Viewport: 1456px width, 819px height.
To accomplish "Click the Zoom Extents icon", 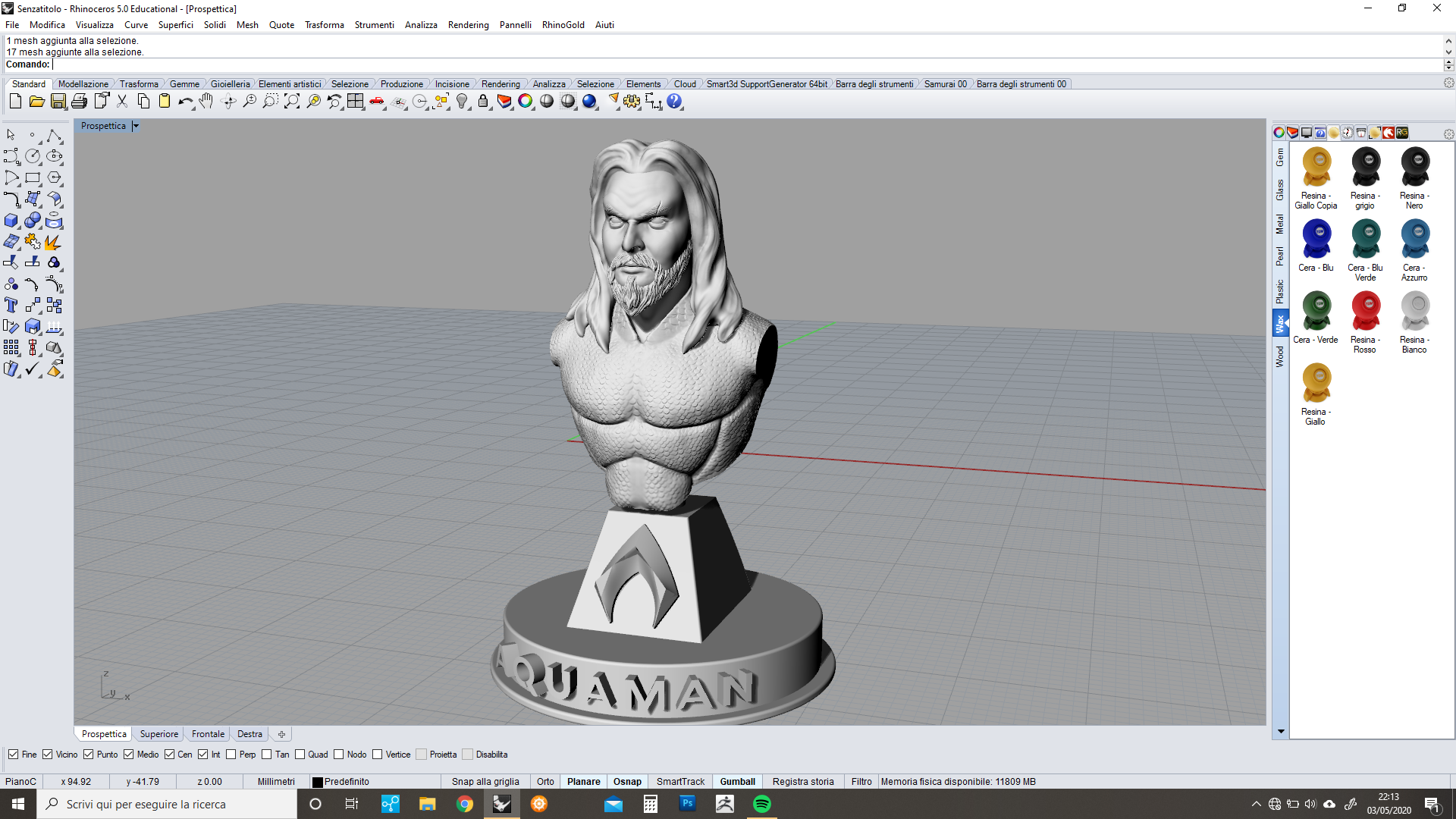I will (x=291, y=102).
